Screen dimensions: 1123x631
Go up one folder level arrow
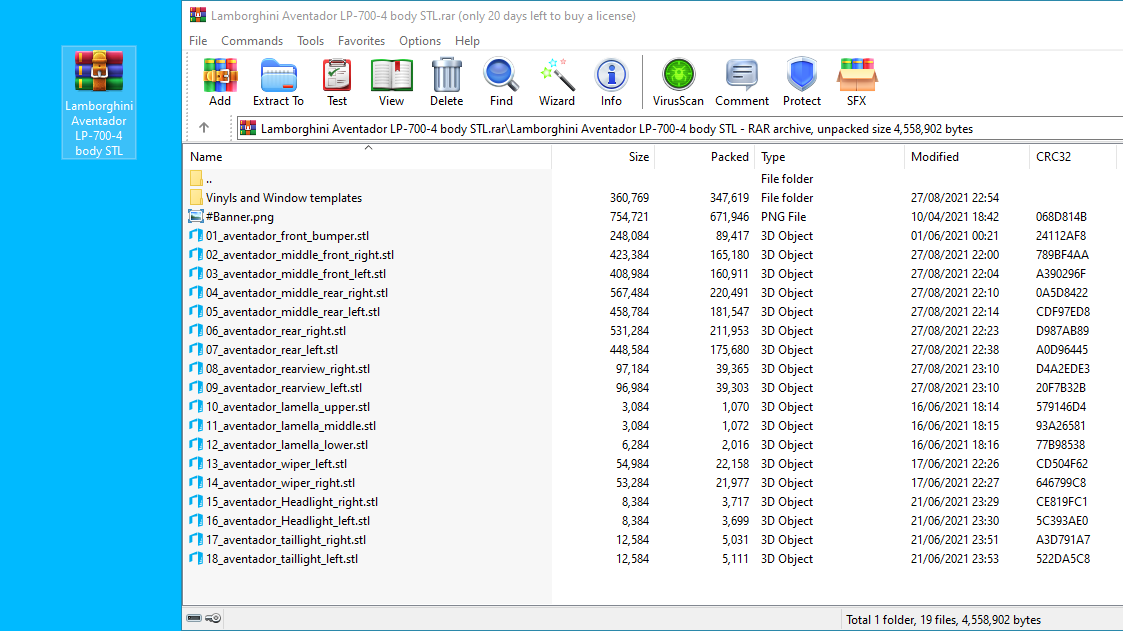[204, 127]
